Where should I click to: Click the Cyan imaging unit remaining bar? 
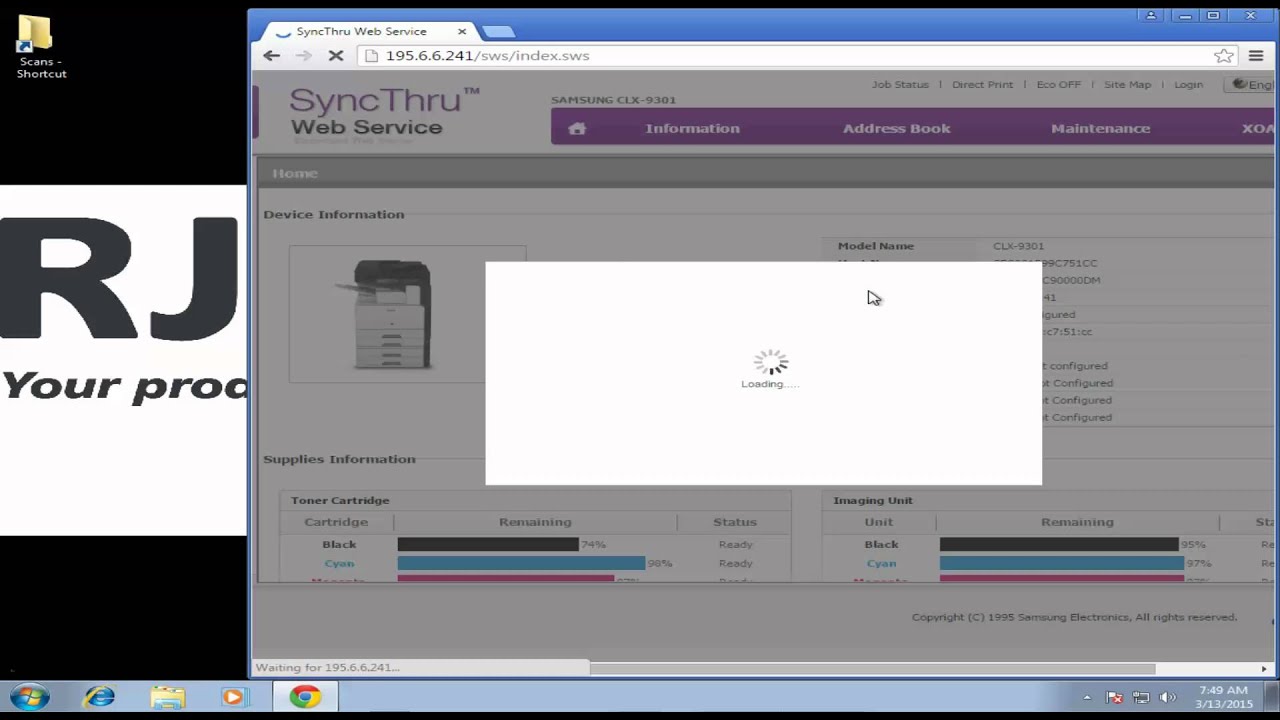pos(1062,563)
